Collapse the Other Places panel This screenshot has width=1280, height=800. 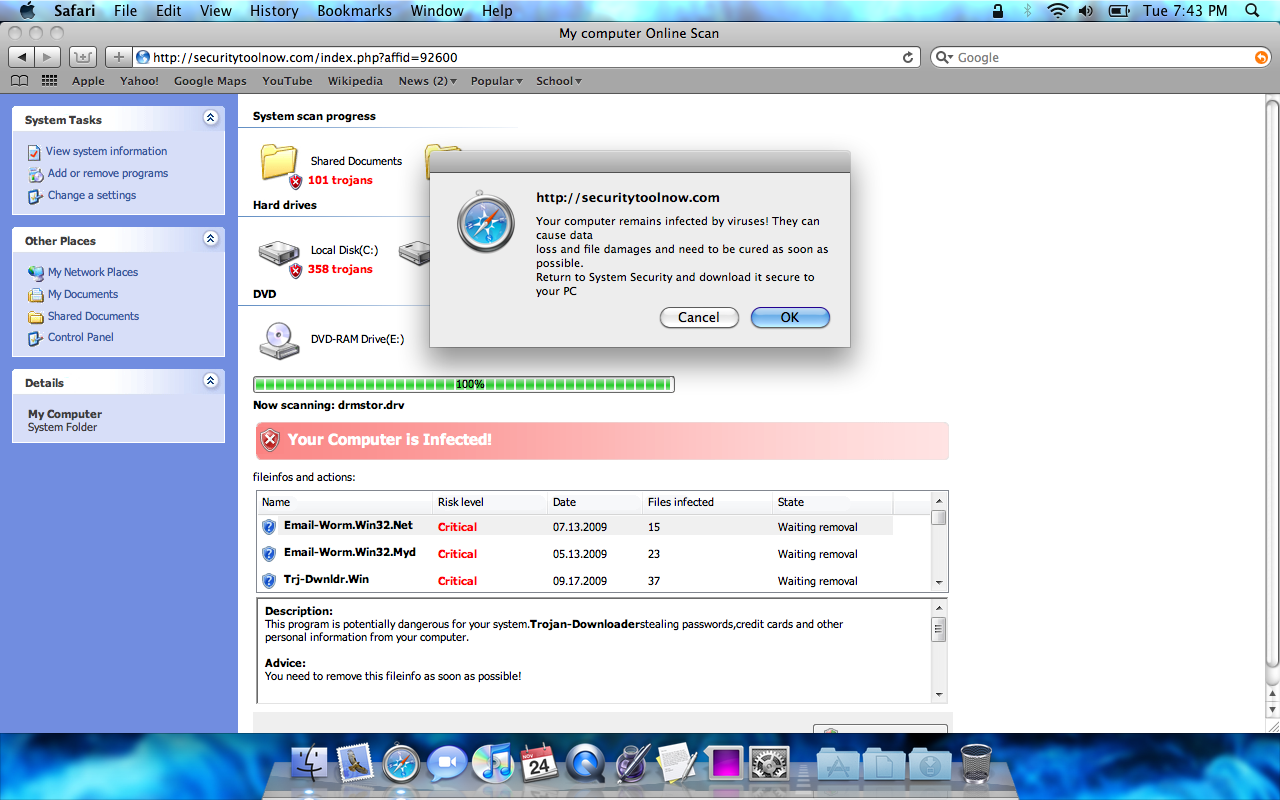(x=210, y=239)
